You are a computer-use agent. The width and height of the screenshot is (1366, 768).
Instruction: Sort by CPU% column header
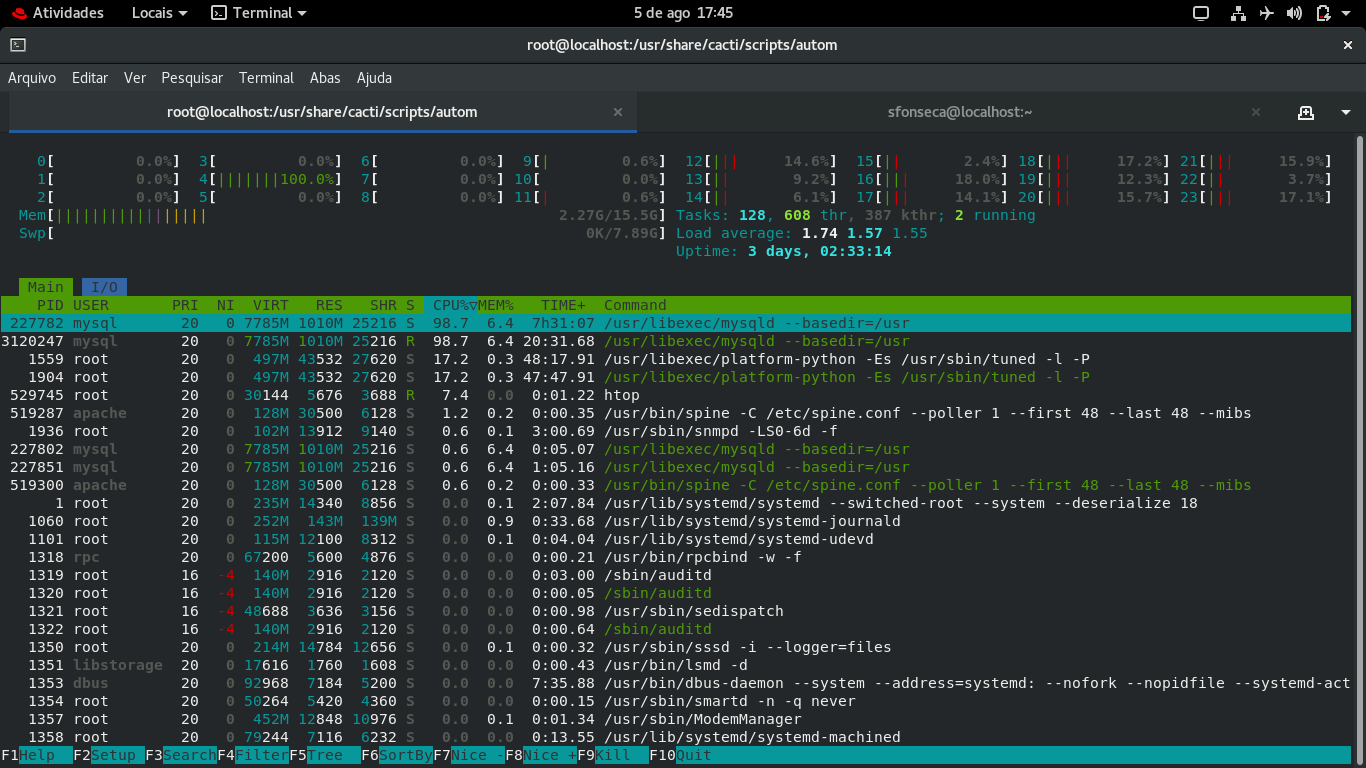[x=451, y=305]
